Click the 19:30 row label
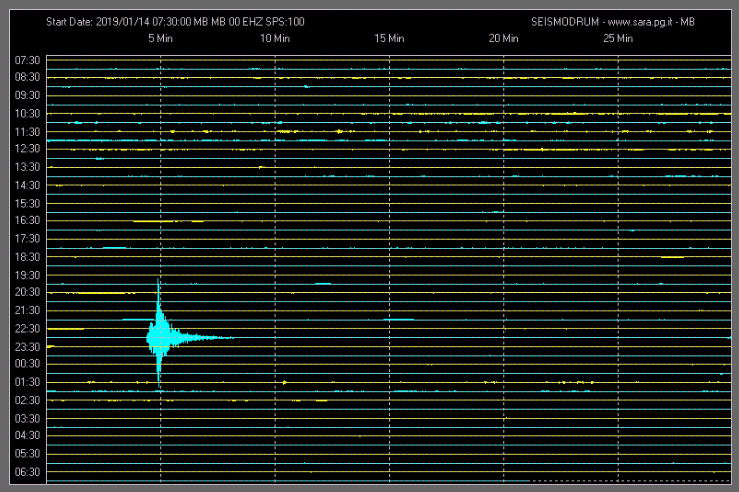Screen dimensions: 739x492 [x=27, y=275]
